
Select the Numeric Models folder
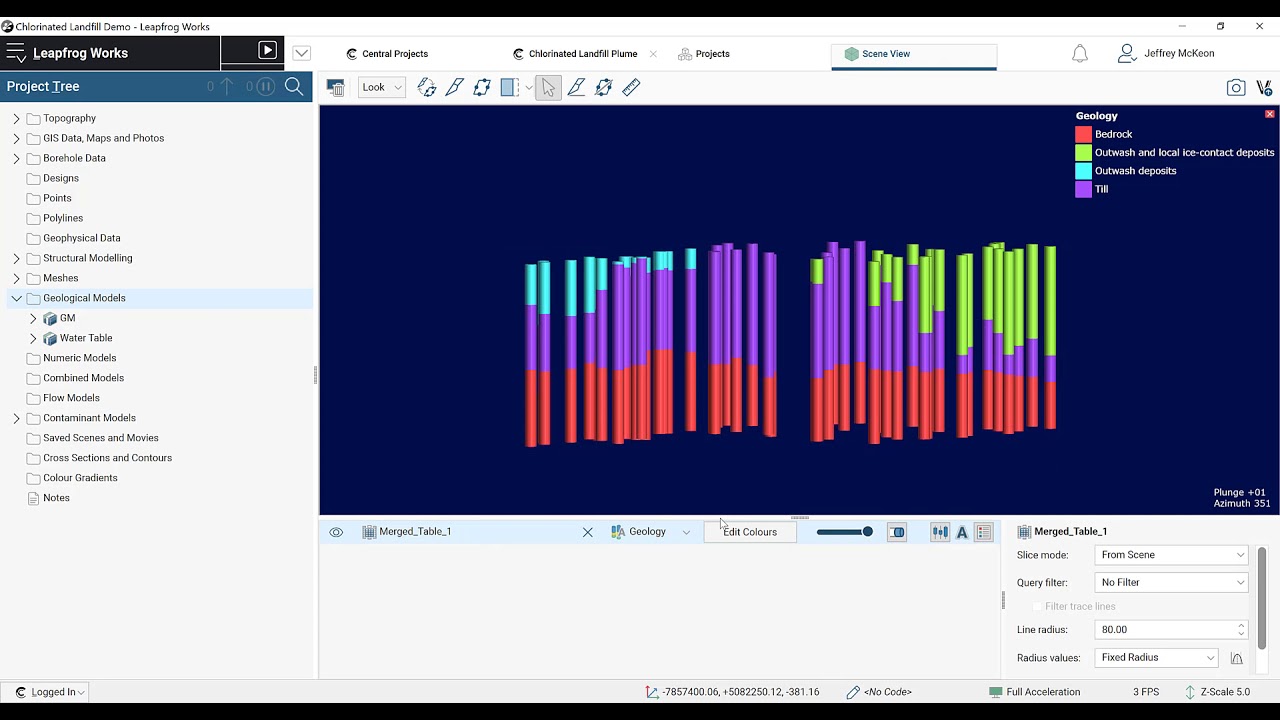(80, 358)
